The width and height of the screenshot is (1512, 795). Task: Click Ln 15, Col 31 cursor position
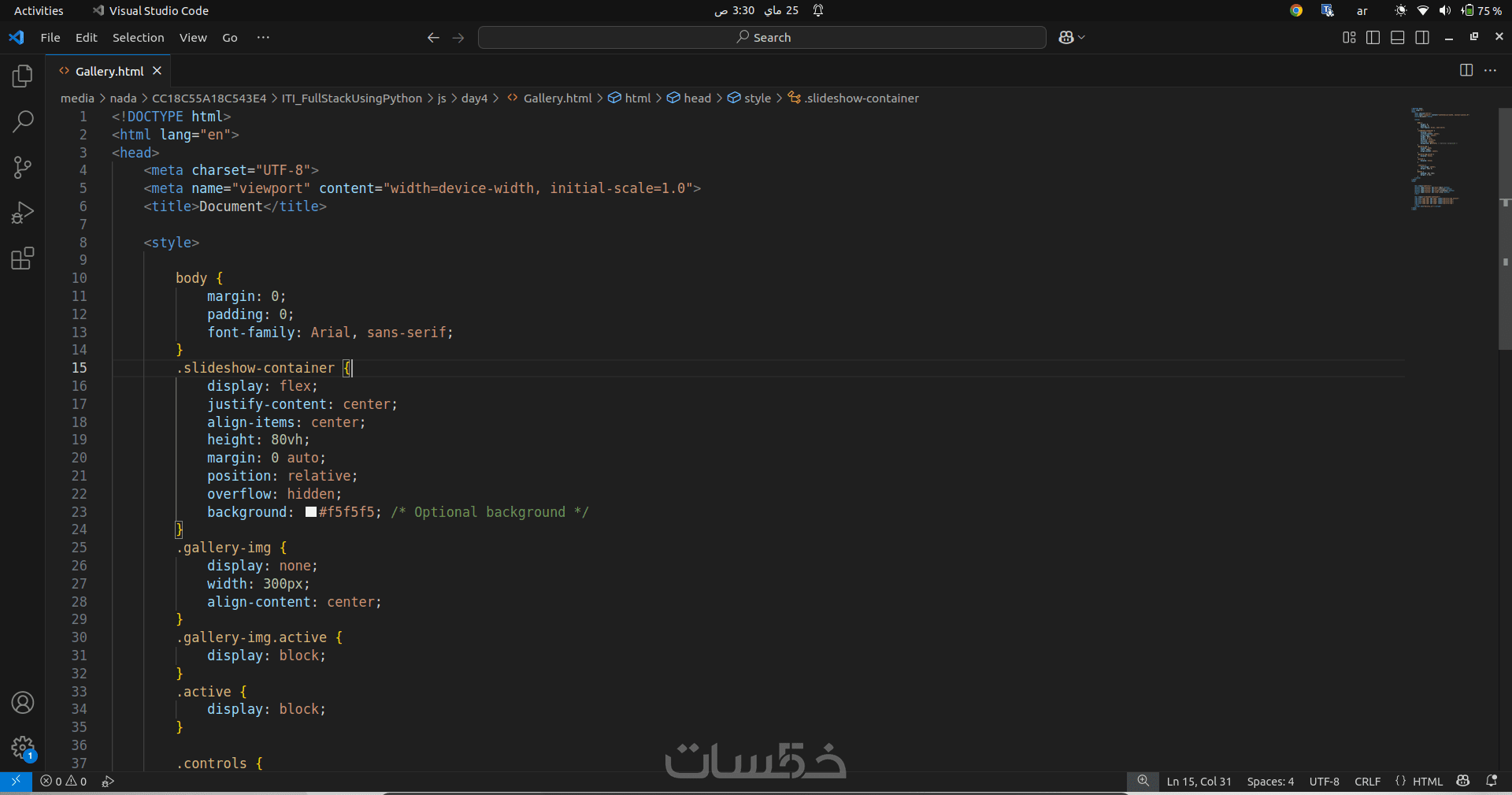coord(1199,782)
